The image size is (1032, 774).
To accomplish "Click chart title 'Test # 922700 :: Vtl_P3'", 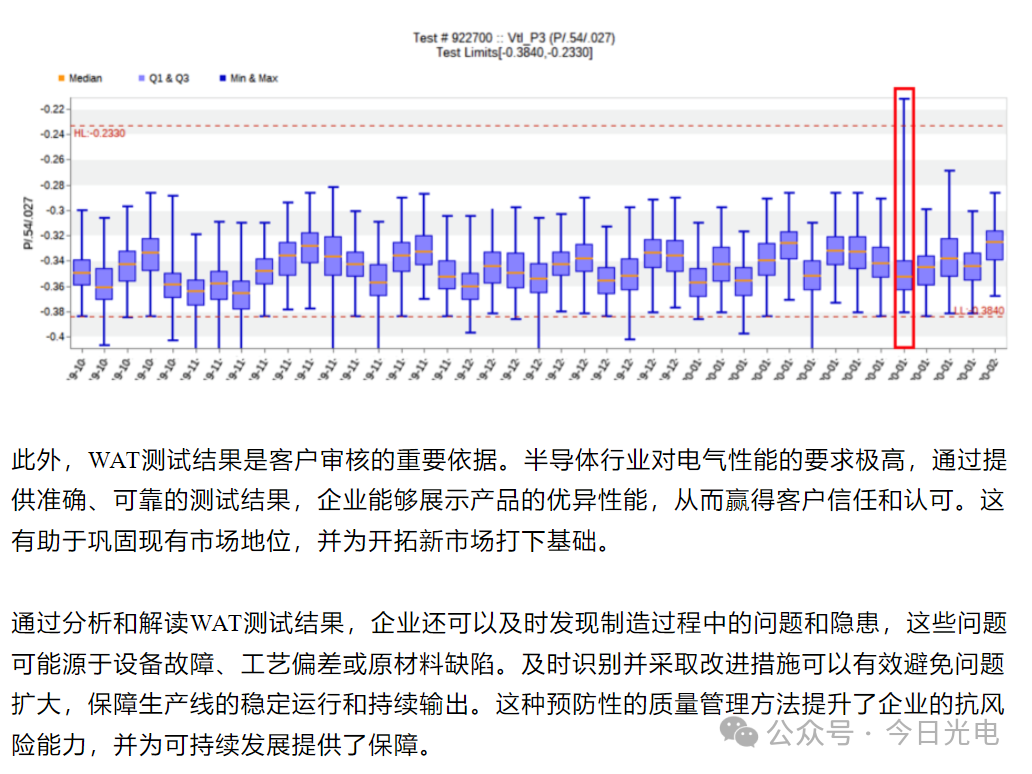I will click(x=480, y=38).
